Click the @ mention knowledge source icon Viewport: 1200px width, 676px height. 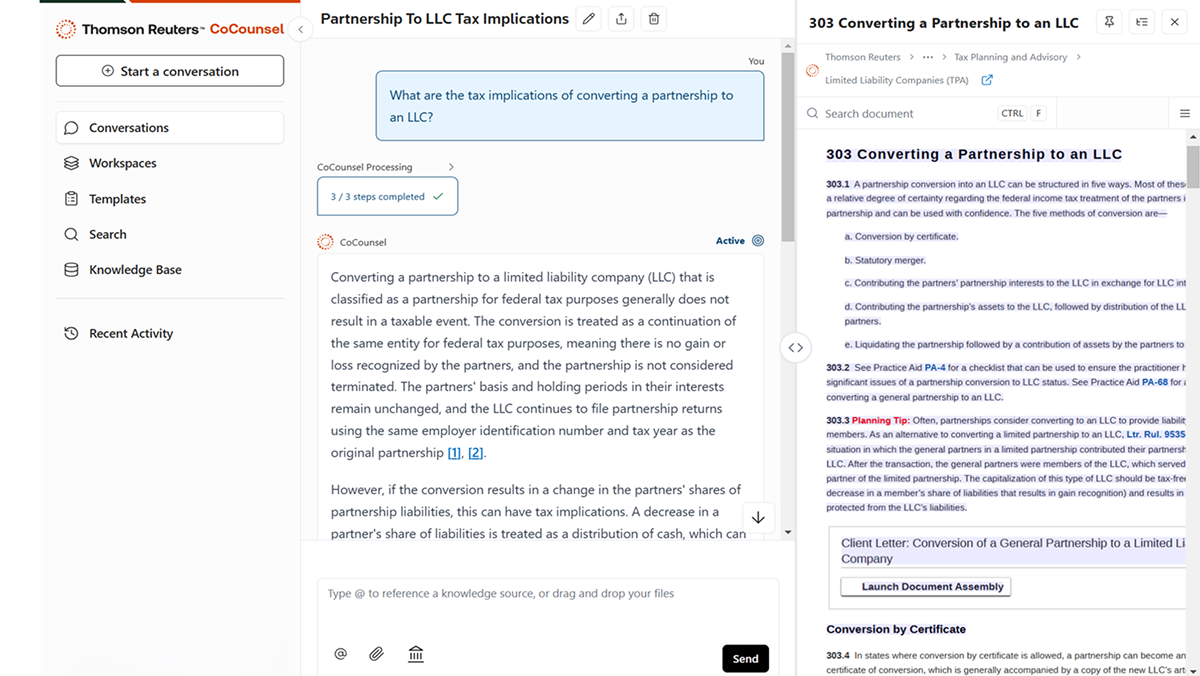[340, 654]
